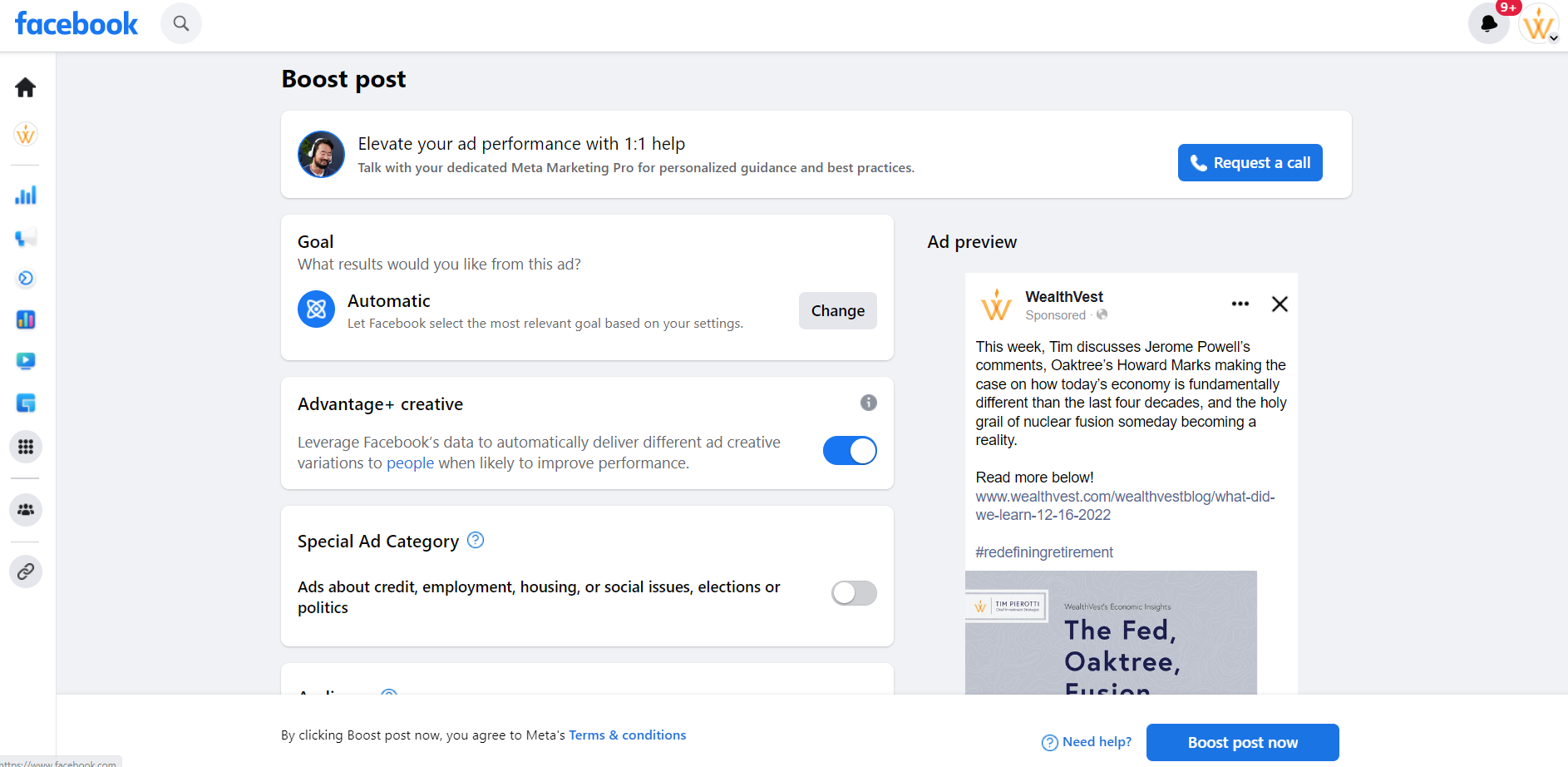Open the blue chat-square sidebar icon
This screenshot has width=1568, height=767.
[x=26, y=403]
